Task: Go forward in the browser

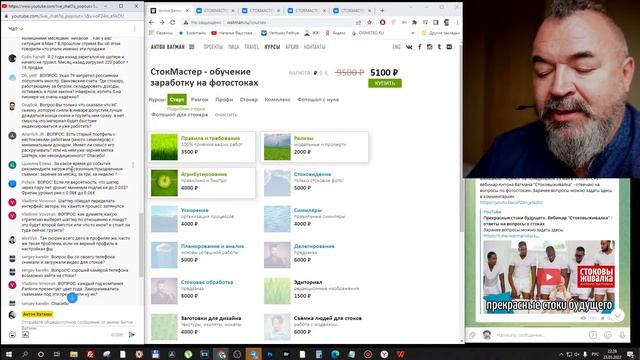Action: click(x=162, y=22)
